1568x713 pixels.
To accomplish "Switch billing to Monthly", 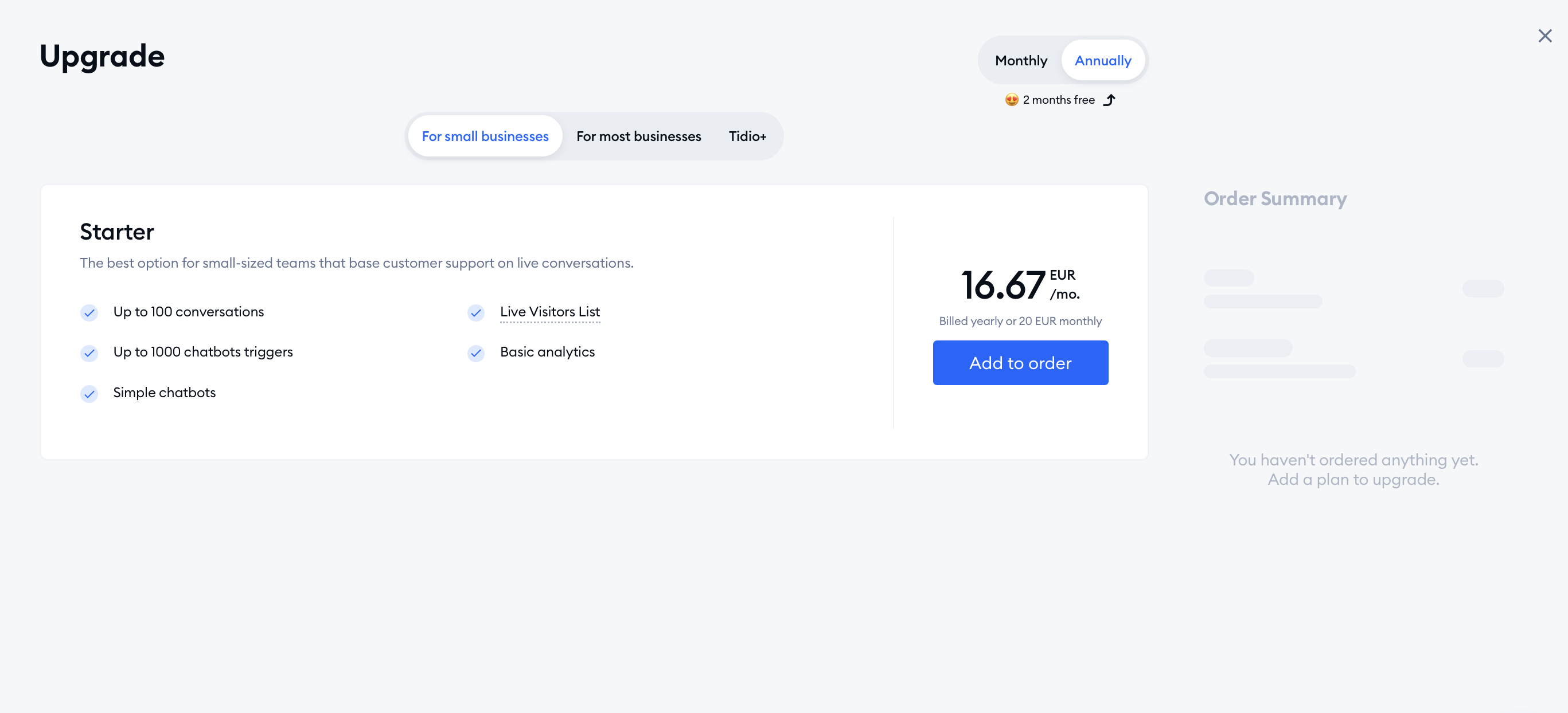I will point(1021,60).
